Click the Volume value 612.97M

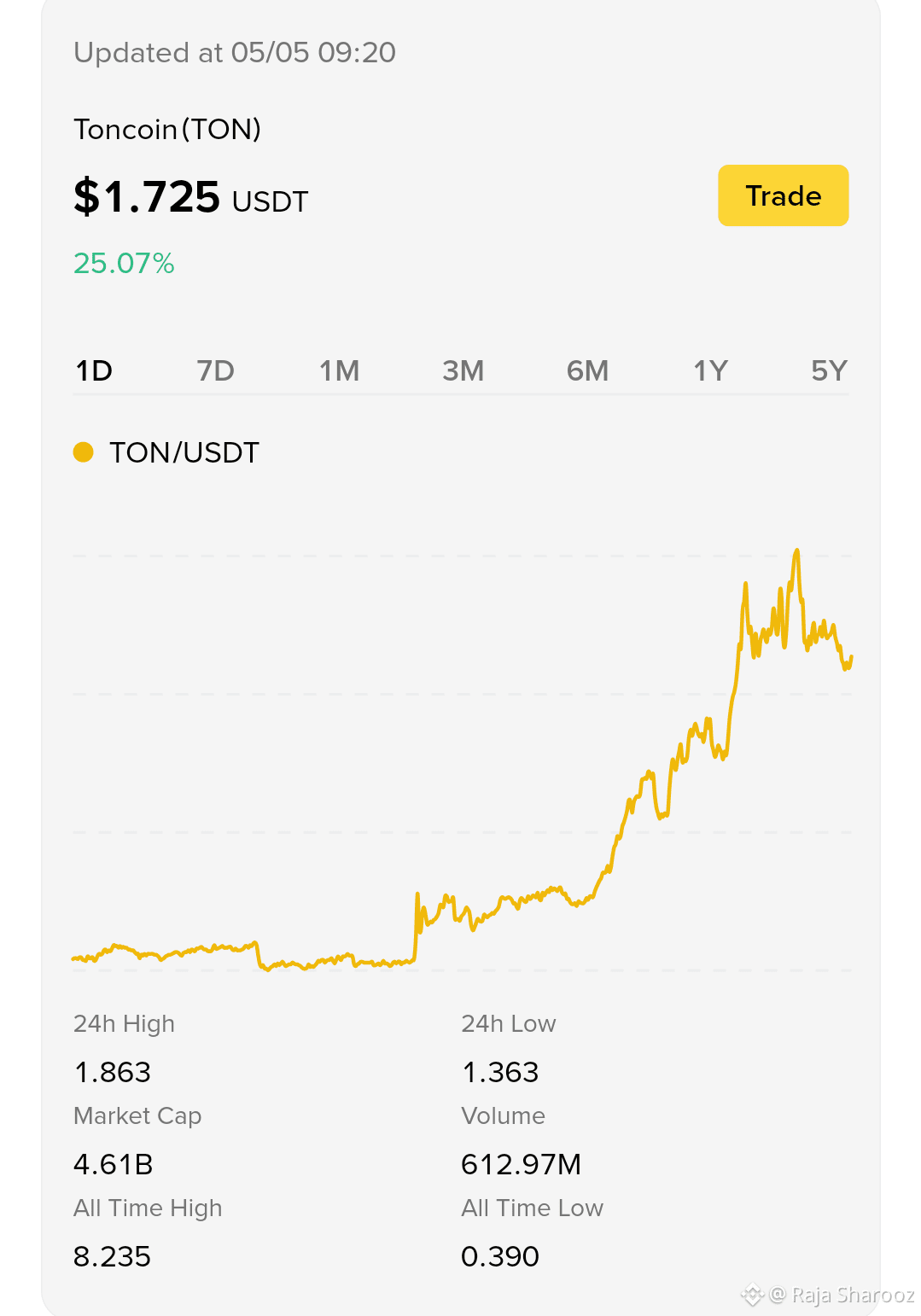pyautogui.click(x=521, y=1164)
